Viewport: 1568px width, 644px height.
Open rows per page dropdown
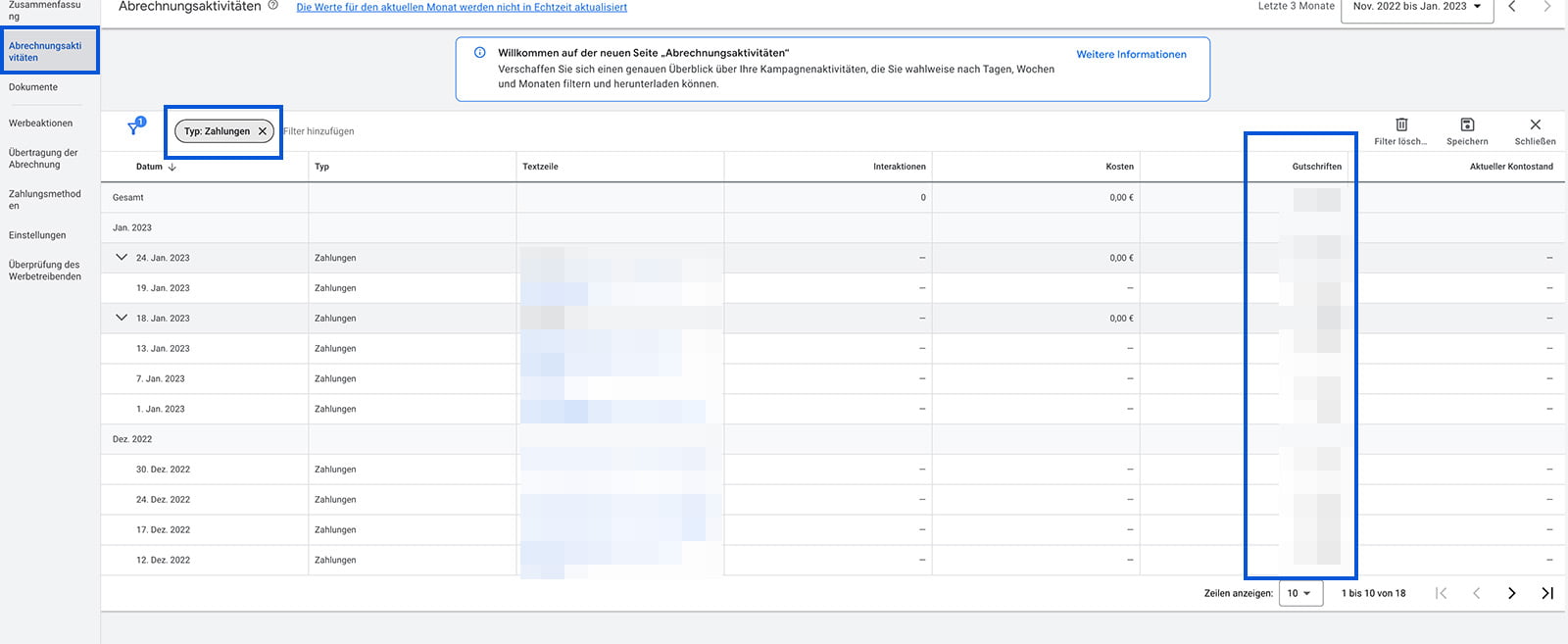click(1299, 593)
